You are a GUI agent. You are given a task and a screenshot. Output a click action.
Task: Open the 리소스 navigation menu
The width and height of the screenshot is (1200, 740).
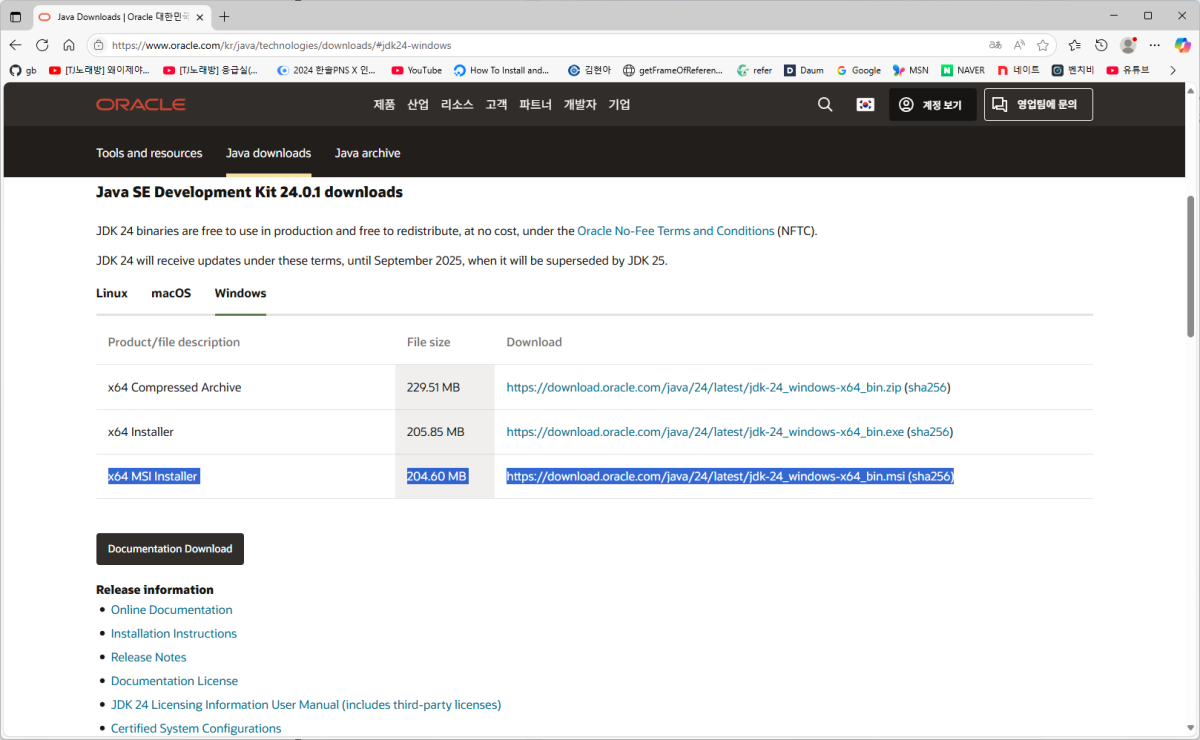pos(457,105)
